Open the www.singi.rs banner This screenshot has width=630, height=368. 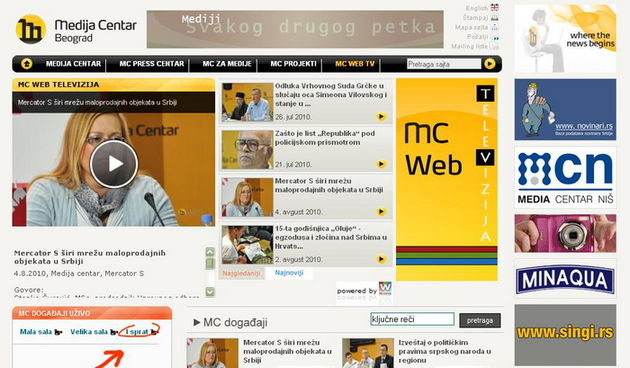click(565, 335)
